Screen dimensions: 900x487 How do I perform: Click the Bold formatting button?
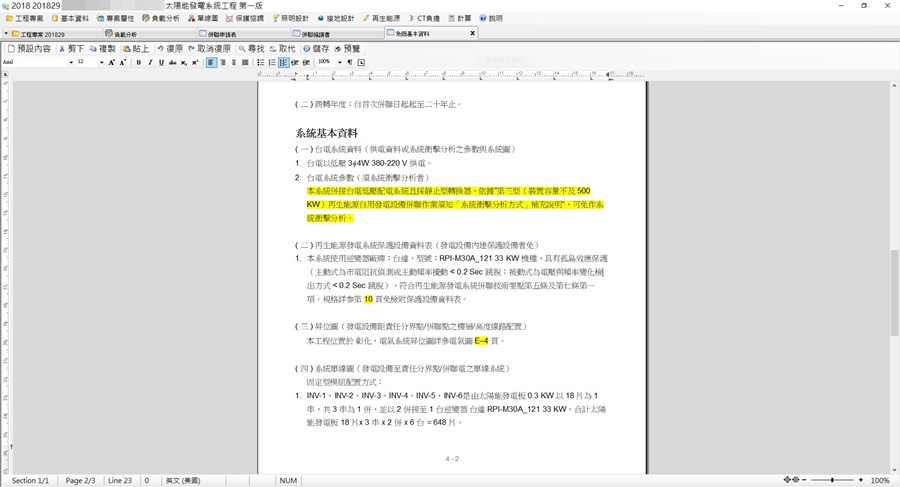(x=139, y=63)
